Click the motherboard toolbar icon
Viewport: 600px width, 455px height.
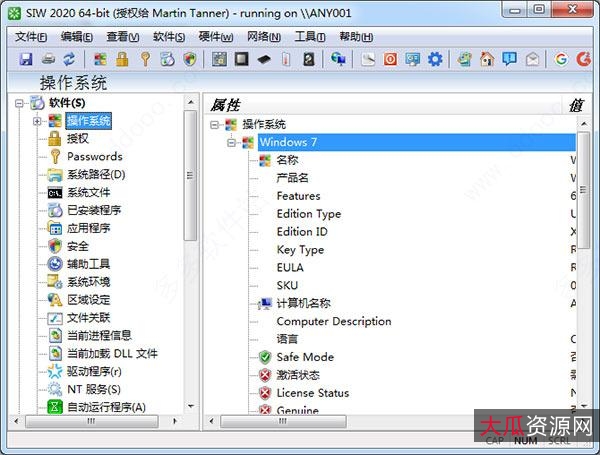tap(219, 59)
